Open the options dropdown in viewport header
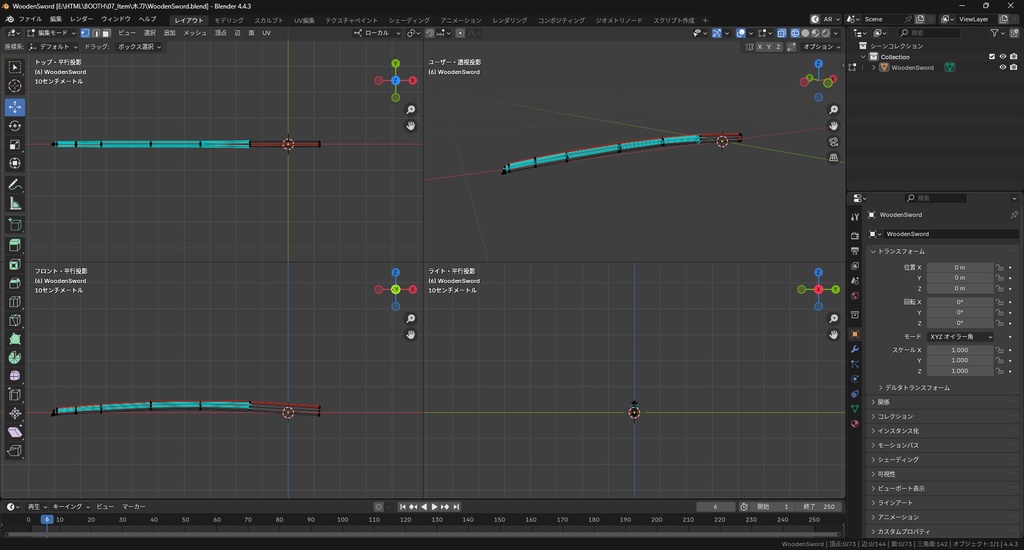This screenshot has width=1024, height=550. [x=822, y=47]
